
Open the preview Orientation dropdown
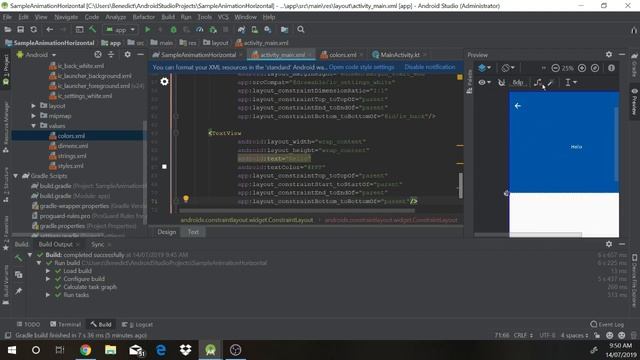coord(508,68)
